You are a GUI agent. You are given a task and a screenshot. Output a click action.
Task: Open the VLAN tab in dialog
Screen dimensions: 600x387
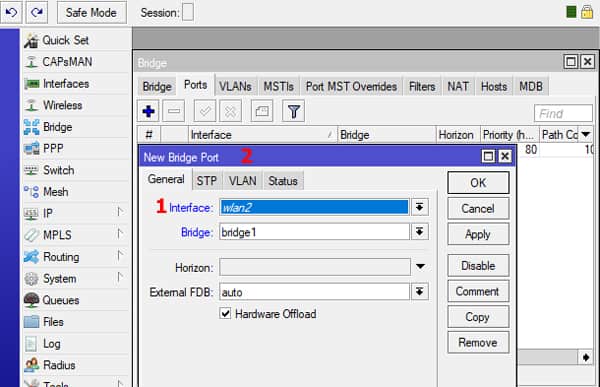tap(243, 181)
